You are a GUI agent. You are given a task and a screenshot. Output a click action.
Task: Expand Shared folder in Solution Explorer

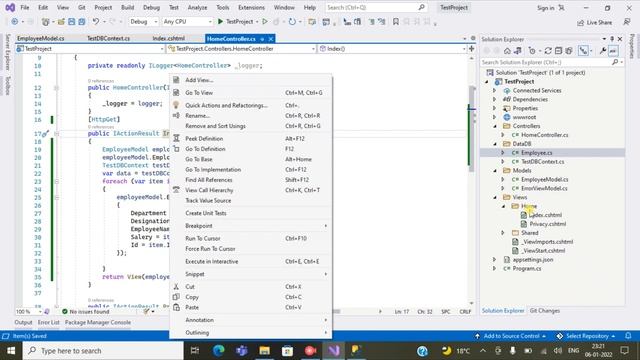click(x=503, y=233)
